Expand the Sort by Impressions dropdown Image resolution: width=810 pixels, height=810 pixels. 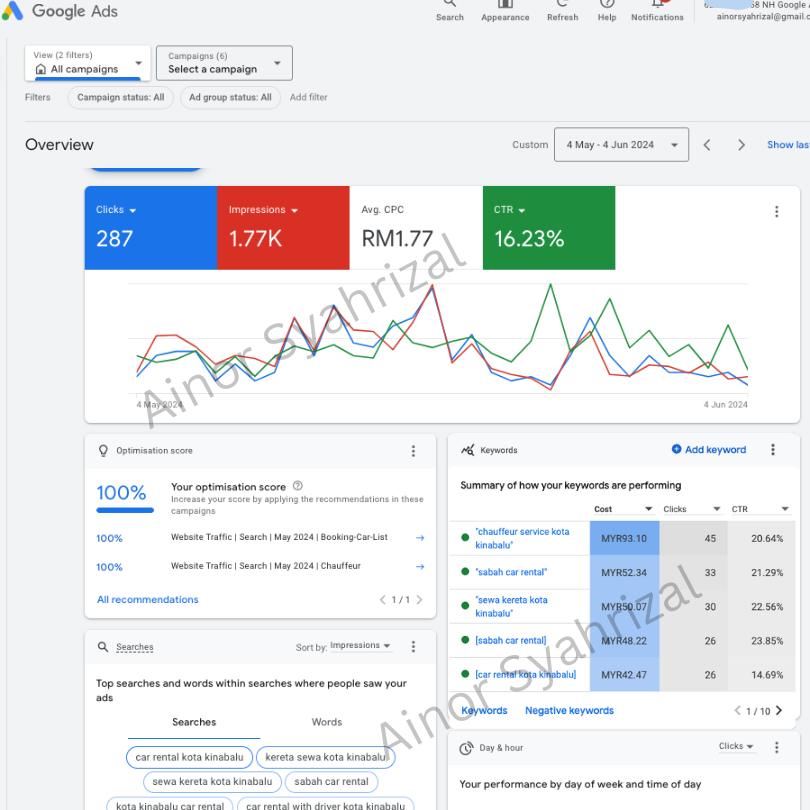tap(360, 646)
